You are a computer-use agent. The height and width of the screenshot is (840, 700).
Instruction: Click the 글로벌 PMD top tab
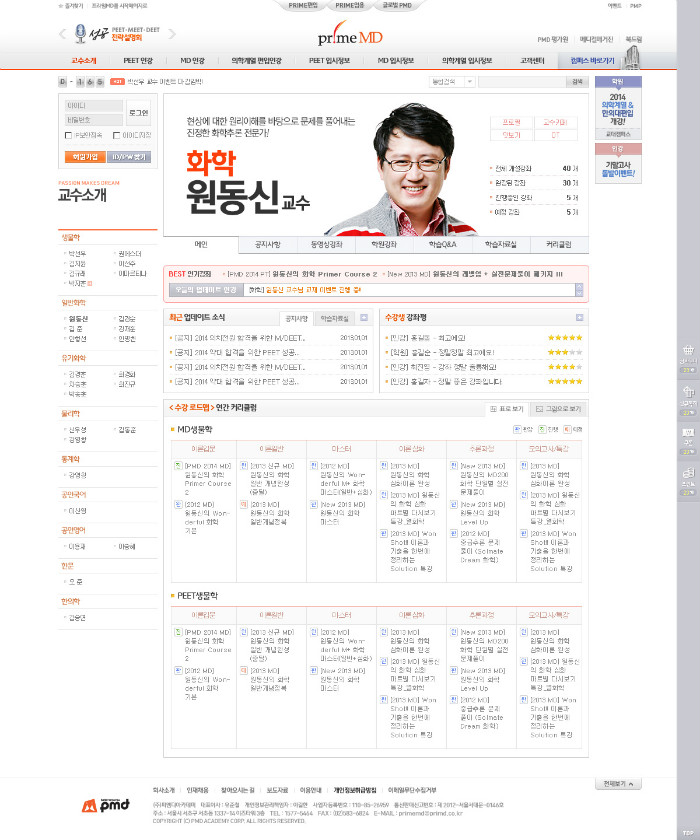coord(397,5)
